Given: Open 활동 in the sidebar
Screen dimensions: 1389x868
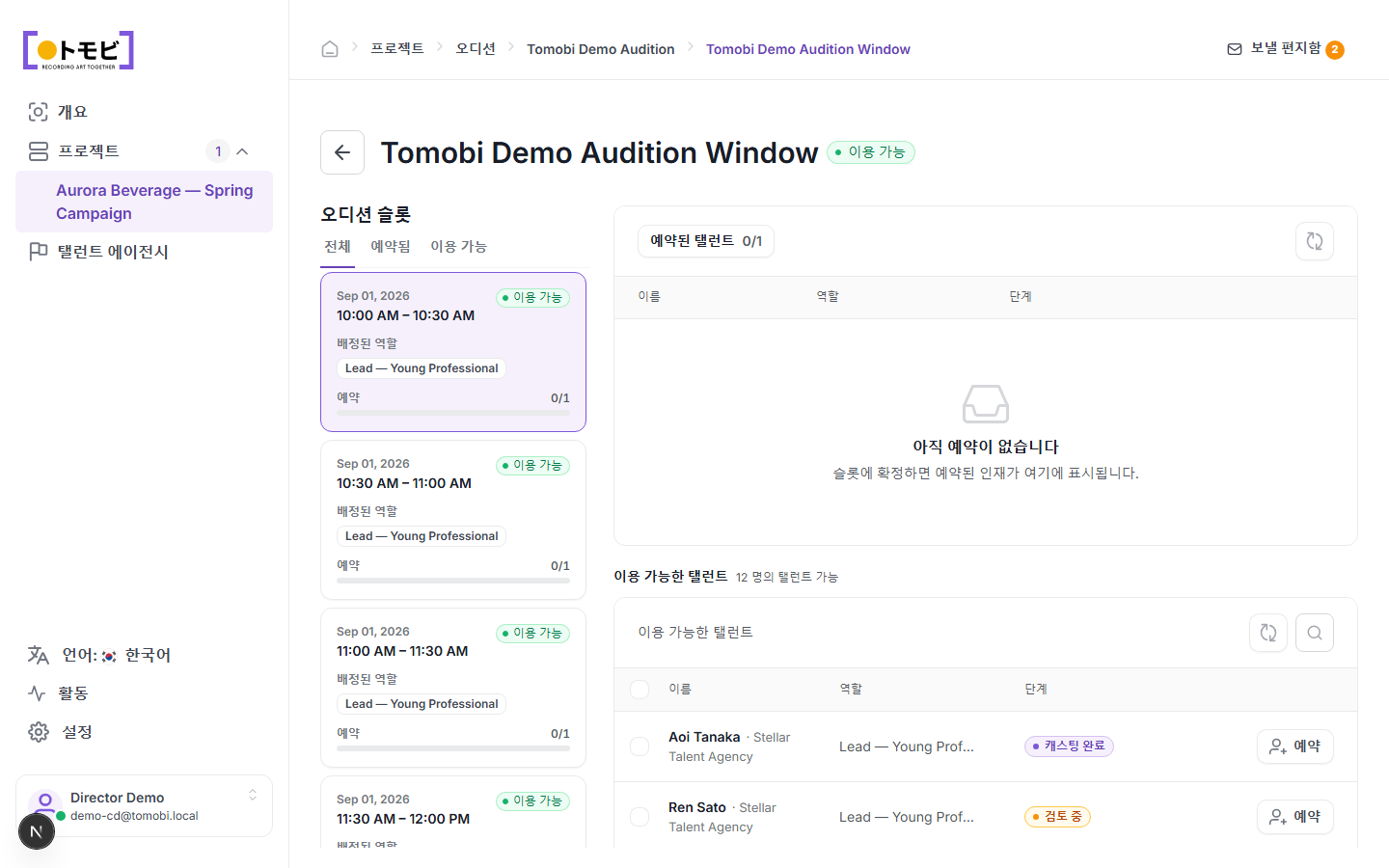Looking at the screenshot, I should click(x=144, y=693).
